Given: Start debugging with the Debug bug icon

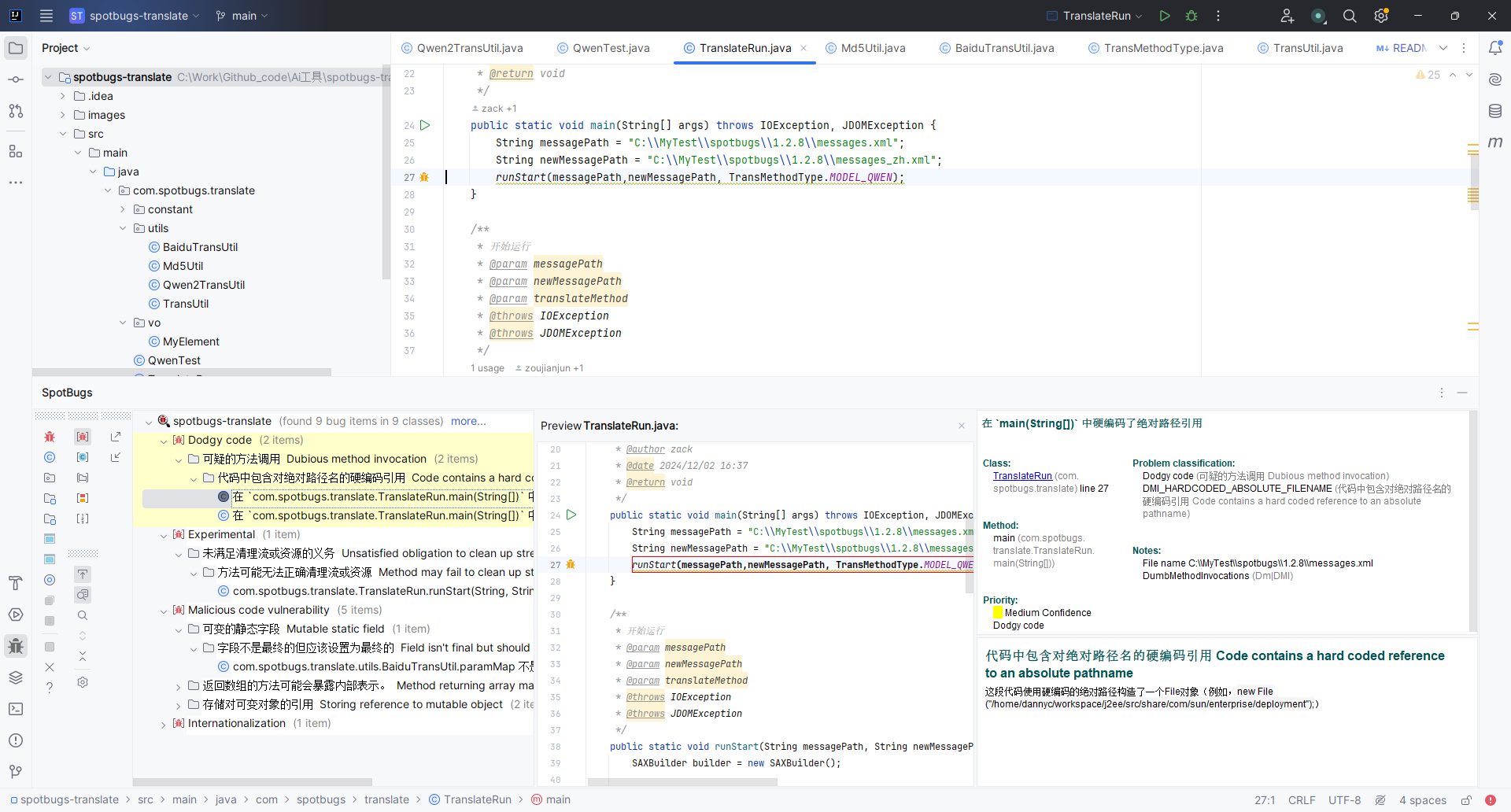Looking at the screenshot, I should pyautogui.click(x=1191, y=16).
